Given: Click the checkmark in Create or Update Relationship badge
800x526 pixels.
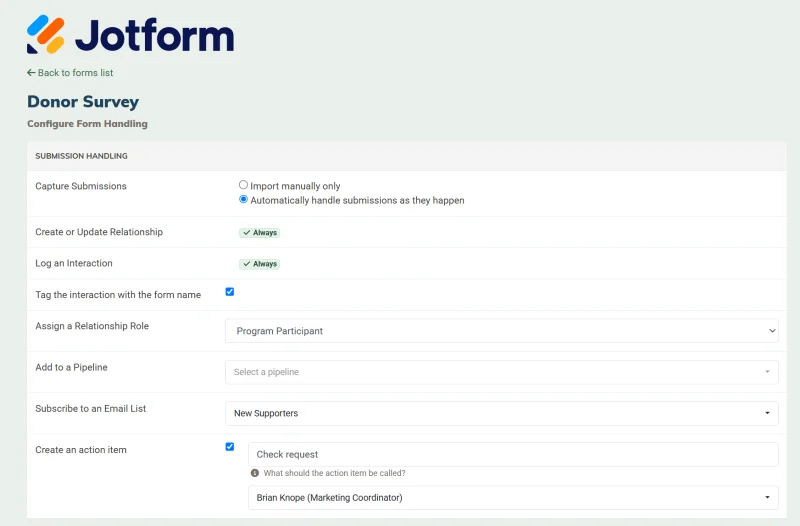Looking at the screenshot, I should (247, 233).
